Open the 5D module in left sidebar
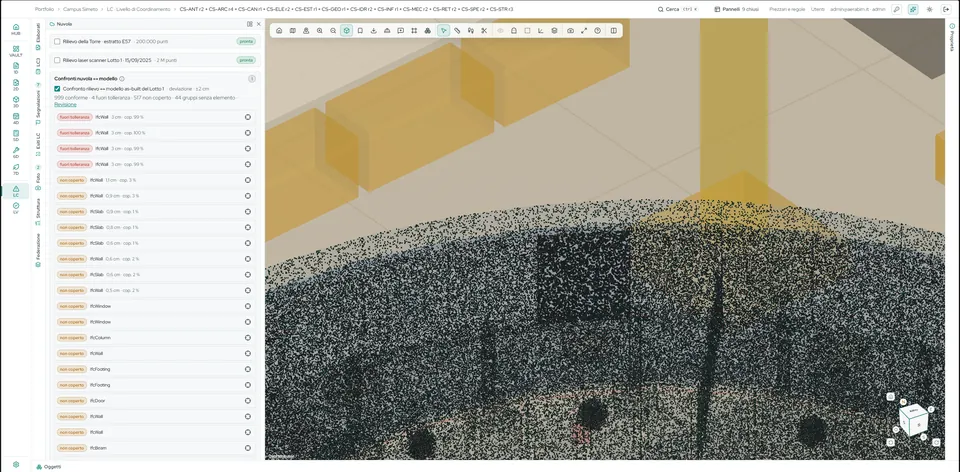 point(16,135)
